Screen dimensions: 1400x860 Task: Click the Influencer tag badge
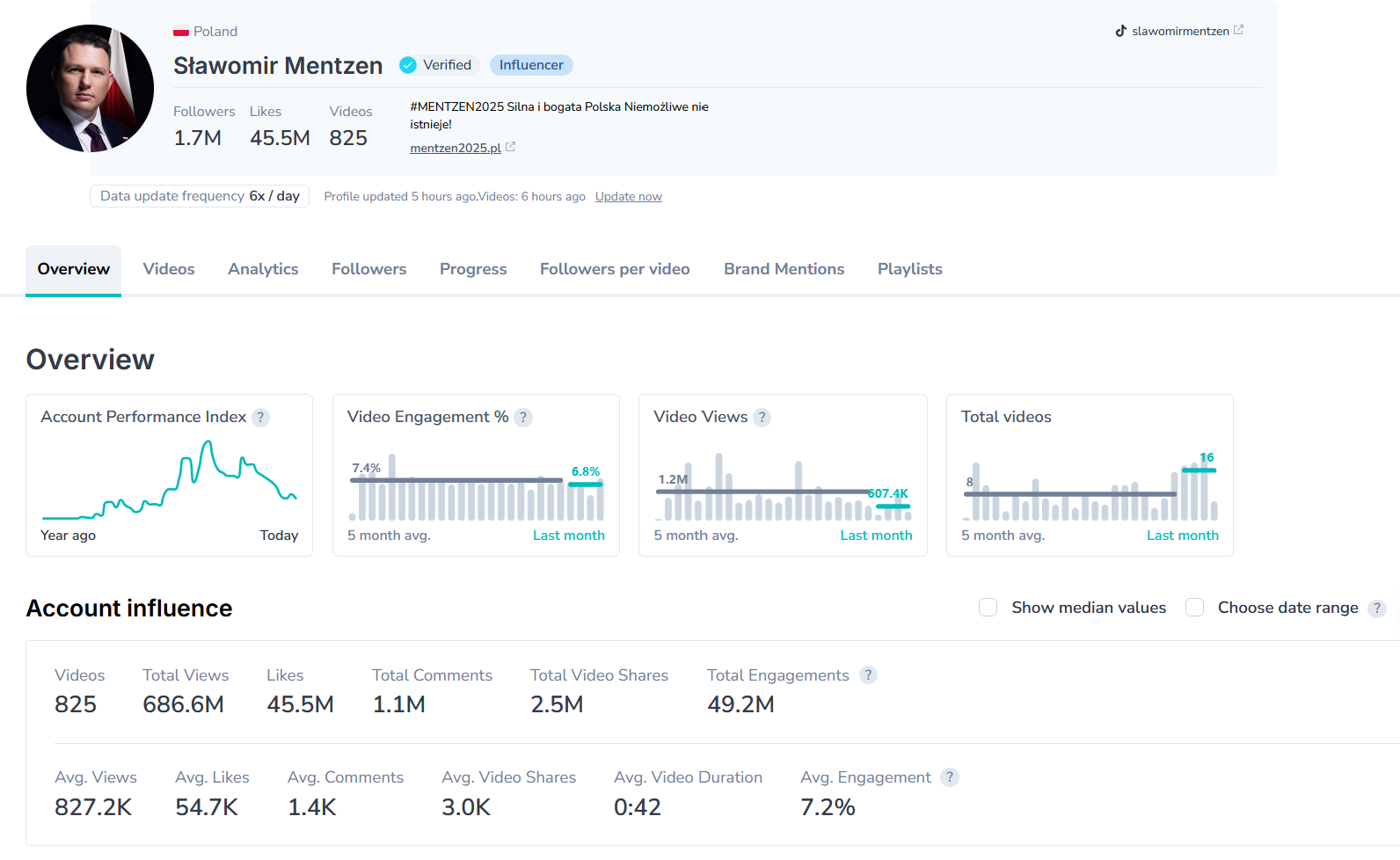coord(531,65)
